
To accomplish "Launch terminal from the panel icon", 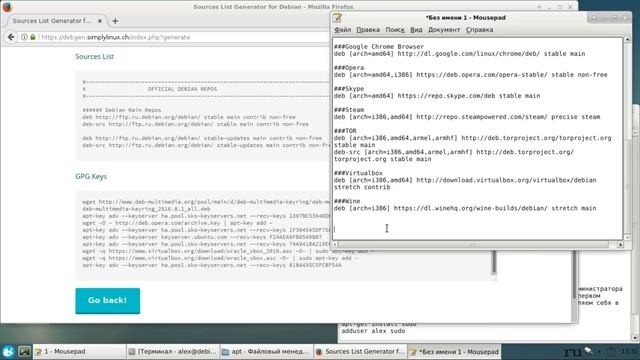I will [24, 351].
